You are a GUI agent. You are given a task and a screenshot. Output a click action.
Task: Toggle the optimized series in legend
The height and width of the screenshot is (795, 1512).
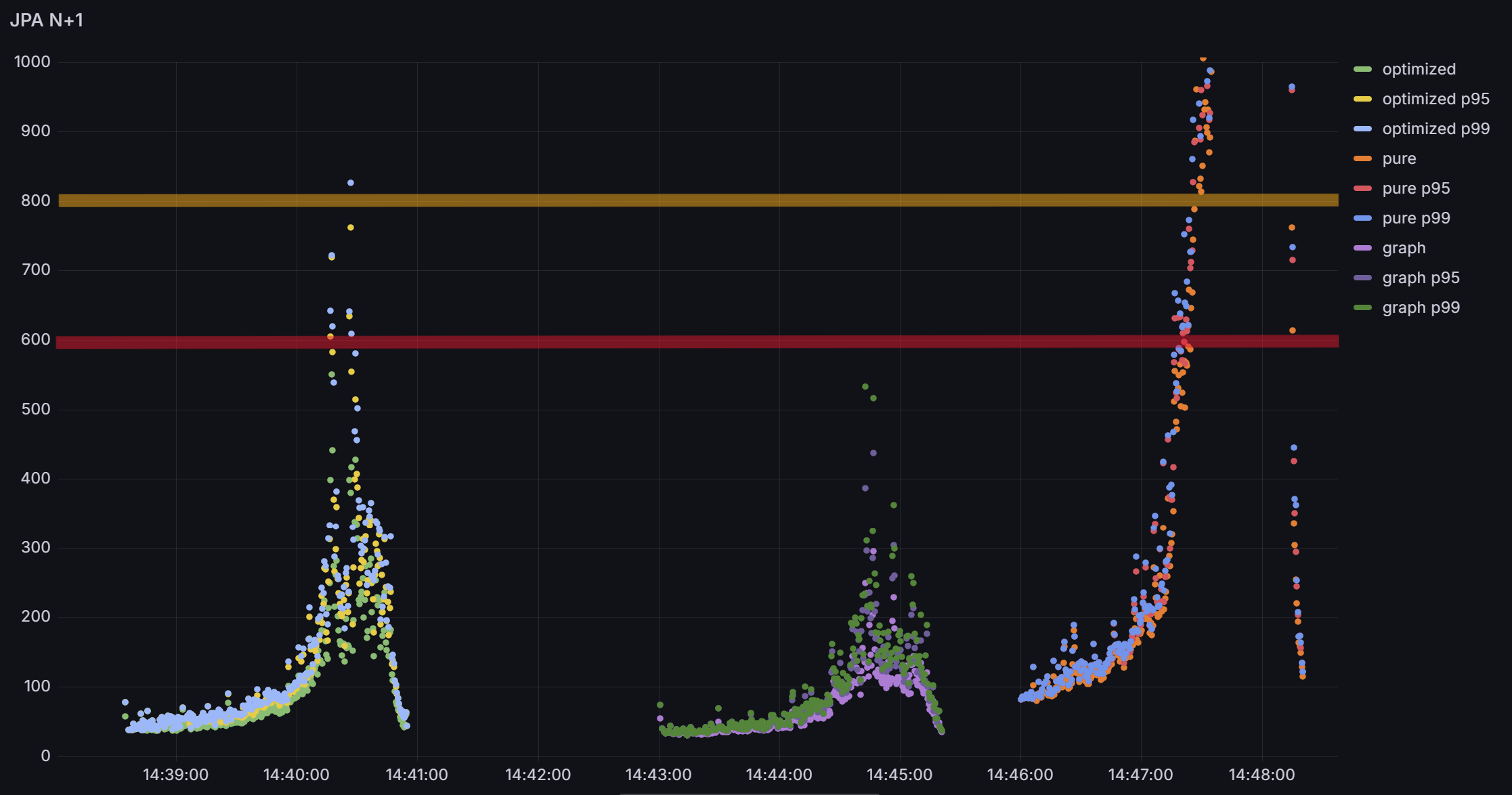pyautogui.click(x=1419, y=69)
